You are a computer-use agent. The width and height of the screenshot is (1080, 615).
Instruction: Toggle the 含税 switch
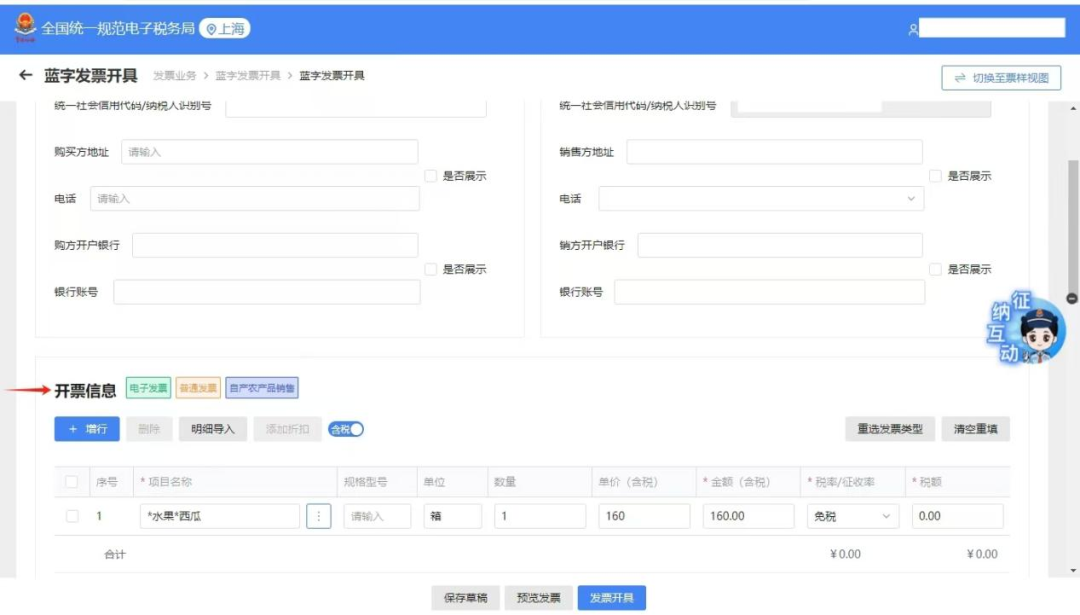tap(346, 429)
